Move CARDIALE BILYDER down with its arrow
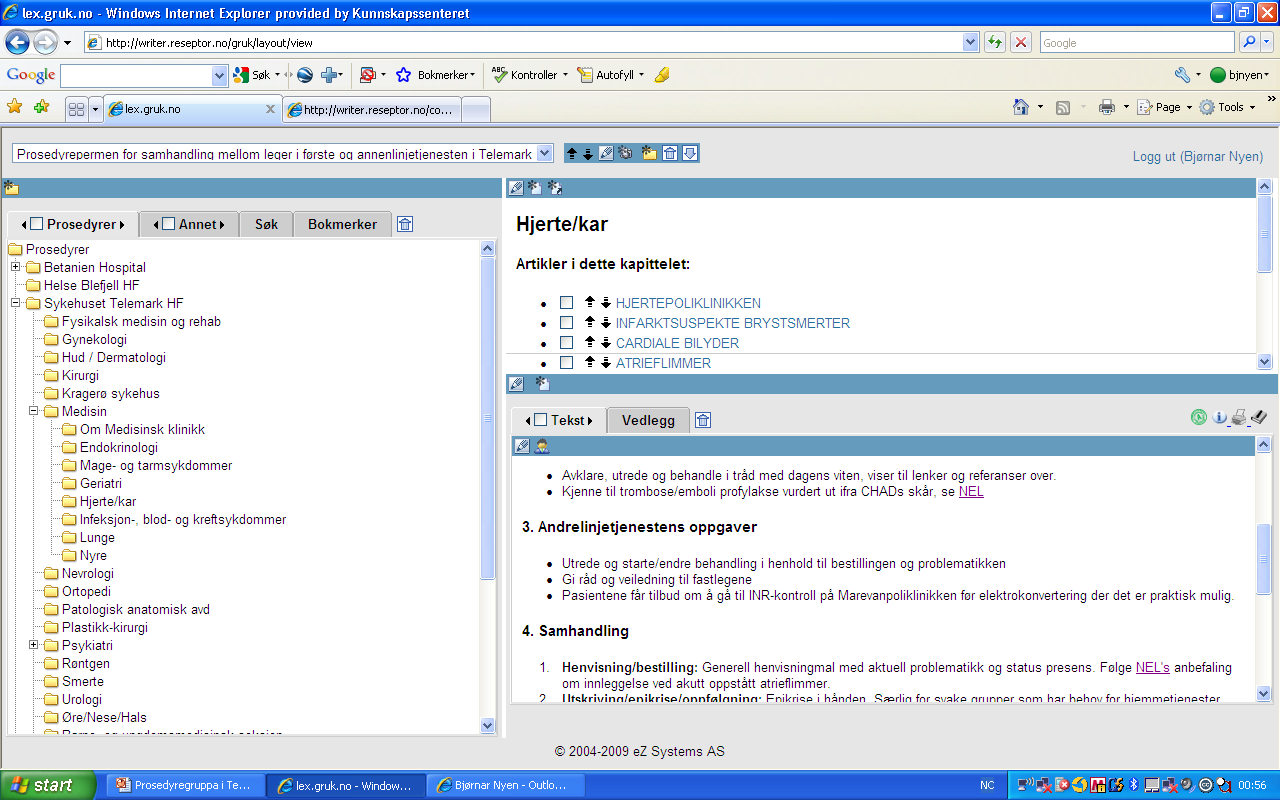1280x800 pixels. 606,342
